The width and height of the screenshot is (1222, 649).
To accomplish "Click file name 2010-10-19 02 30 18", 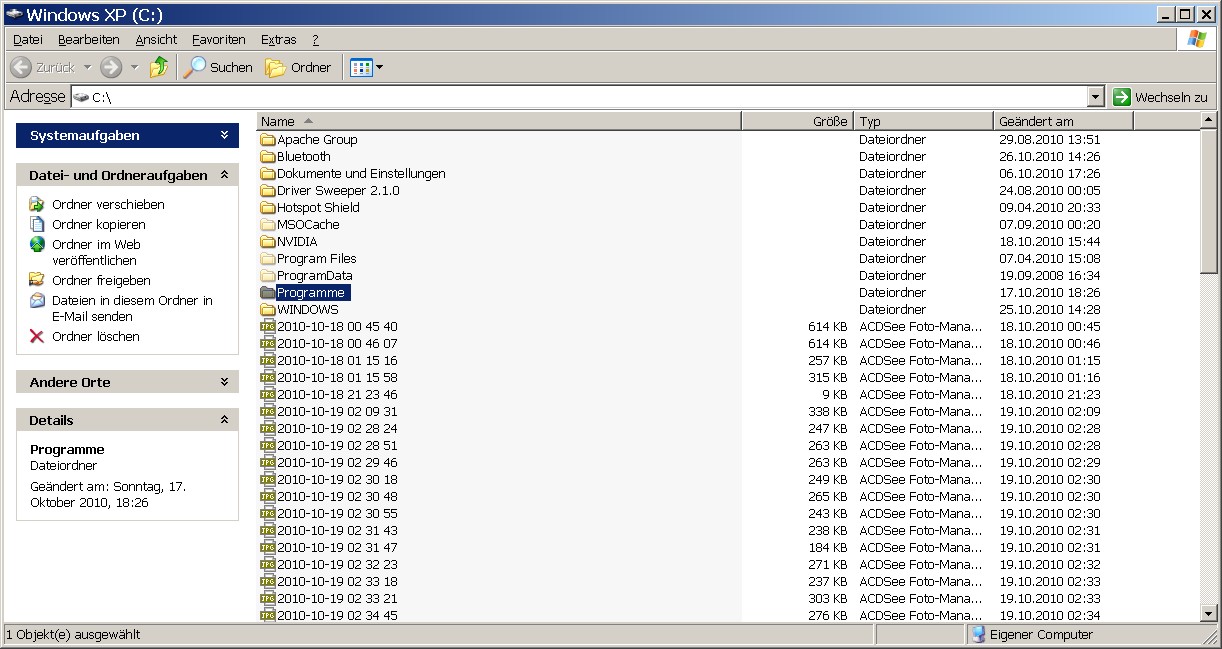I will click(x=337, y=480).
